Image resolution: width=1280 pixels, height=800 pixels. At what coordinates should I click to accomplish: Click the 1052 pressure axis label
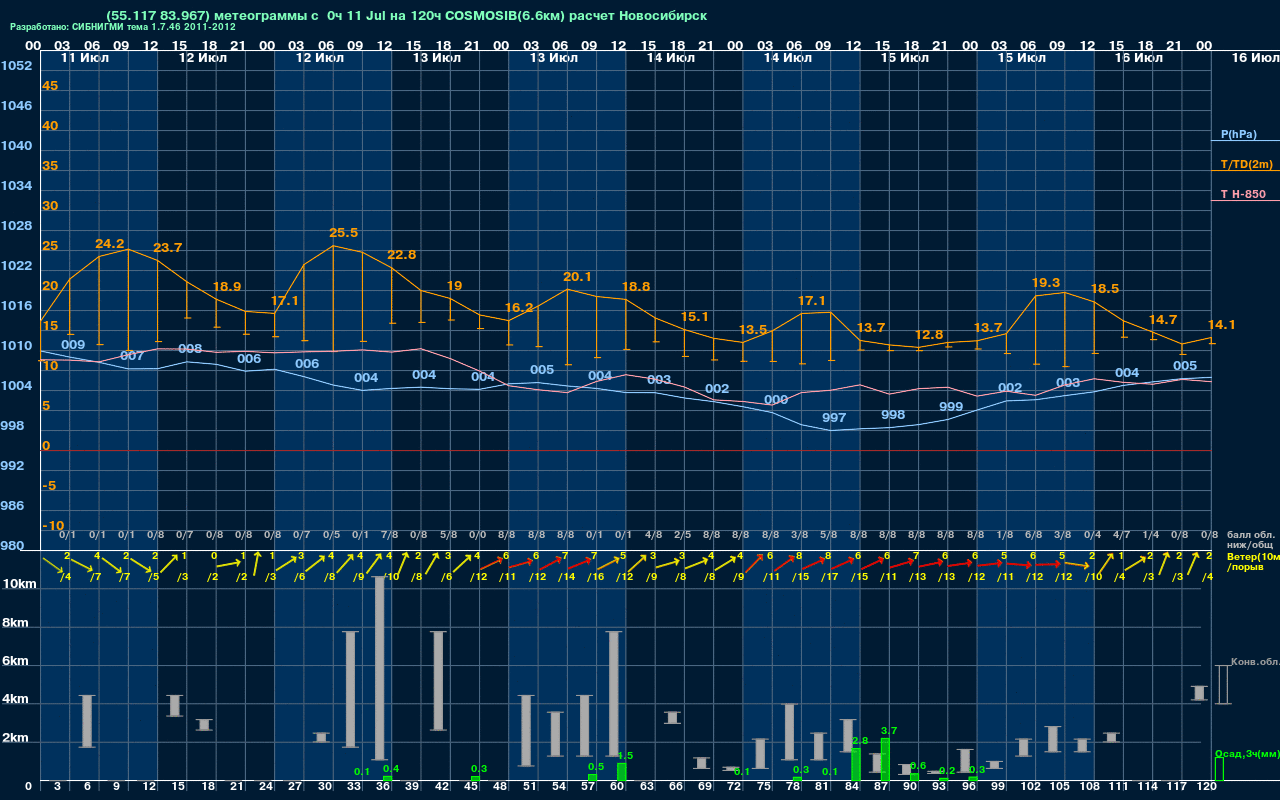click(x=16, y=66)
